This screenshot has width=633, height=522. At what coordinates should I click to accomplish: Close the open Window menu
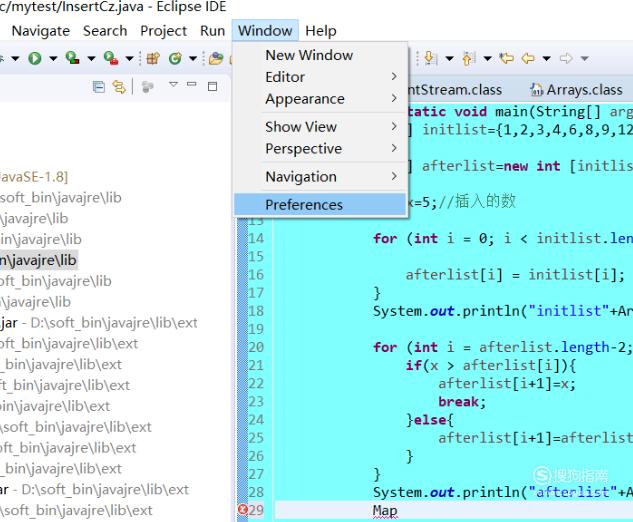265,31
